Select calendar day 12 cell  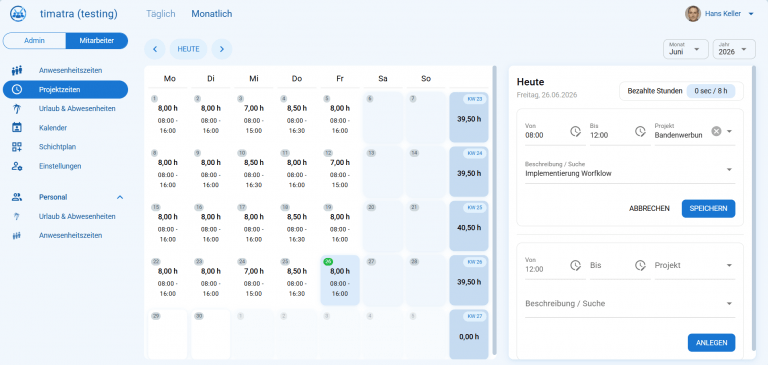point(340,171)
